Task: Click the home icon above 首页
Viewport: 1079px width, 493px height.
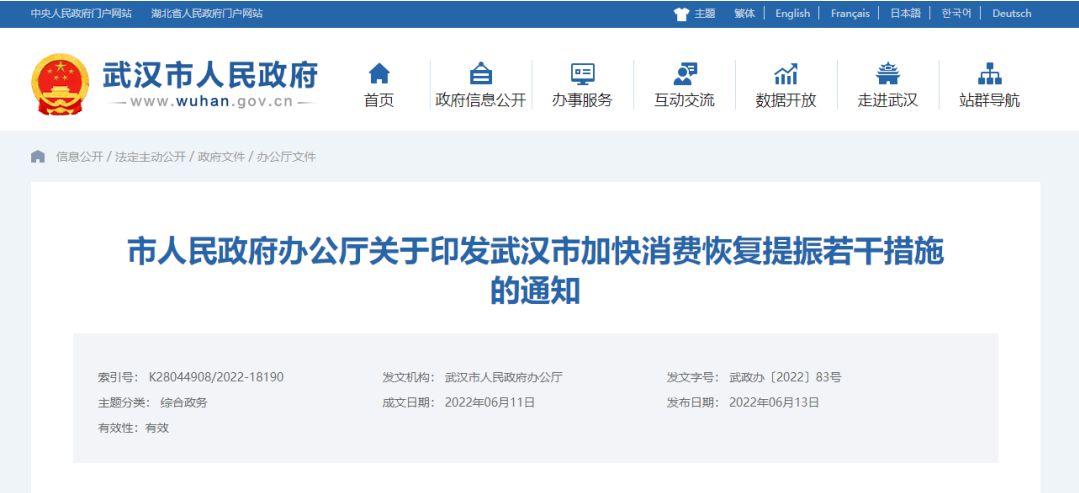Action: click(379, 74)
